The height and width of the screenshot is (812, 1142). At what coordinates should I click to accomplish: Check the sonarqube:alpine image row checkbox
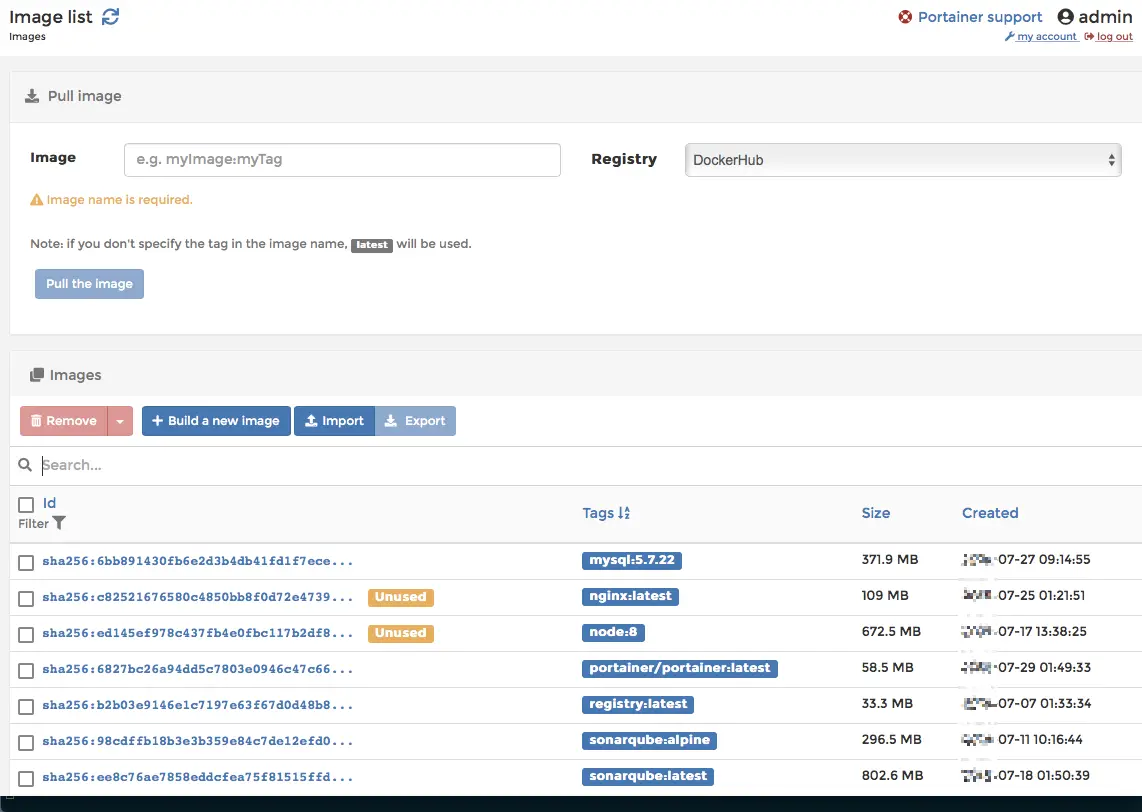(x=26, y=743)
